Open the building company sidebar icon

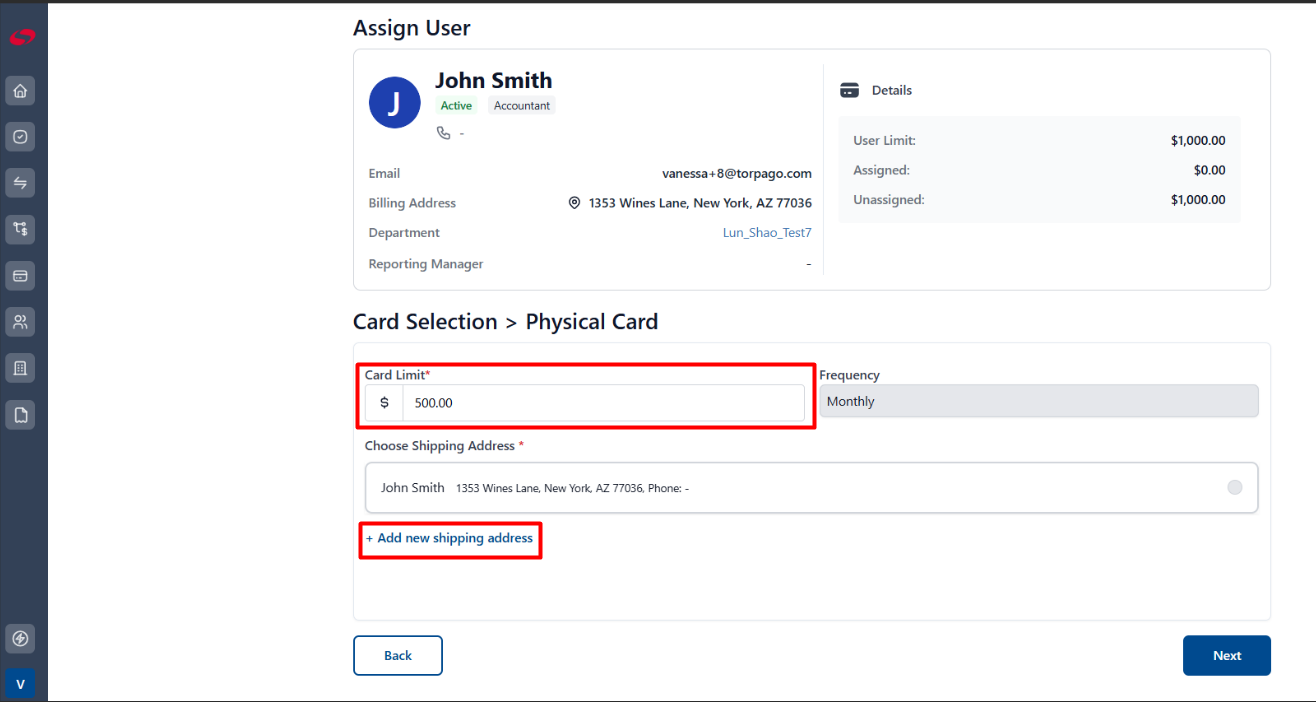click(20, 368)
